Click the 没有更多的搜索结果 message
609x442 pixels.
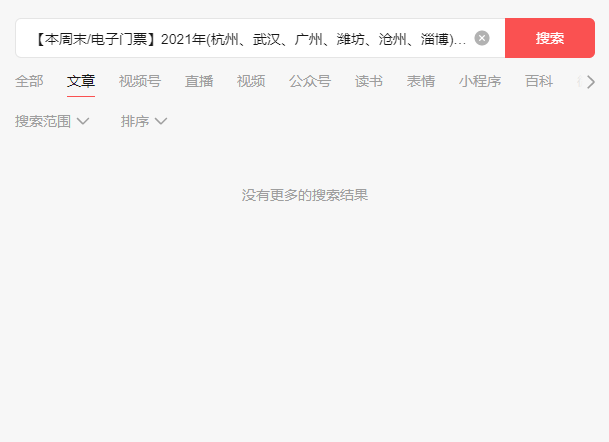[x=304, y=195]
